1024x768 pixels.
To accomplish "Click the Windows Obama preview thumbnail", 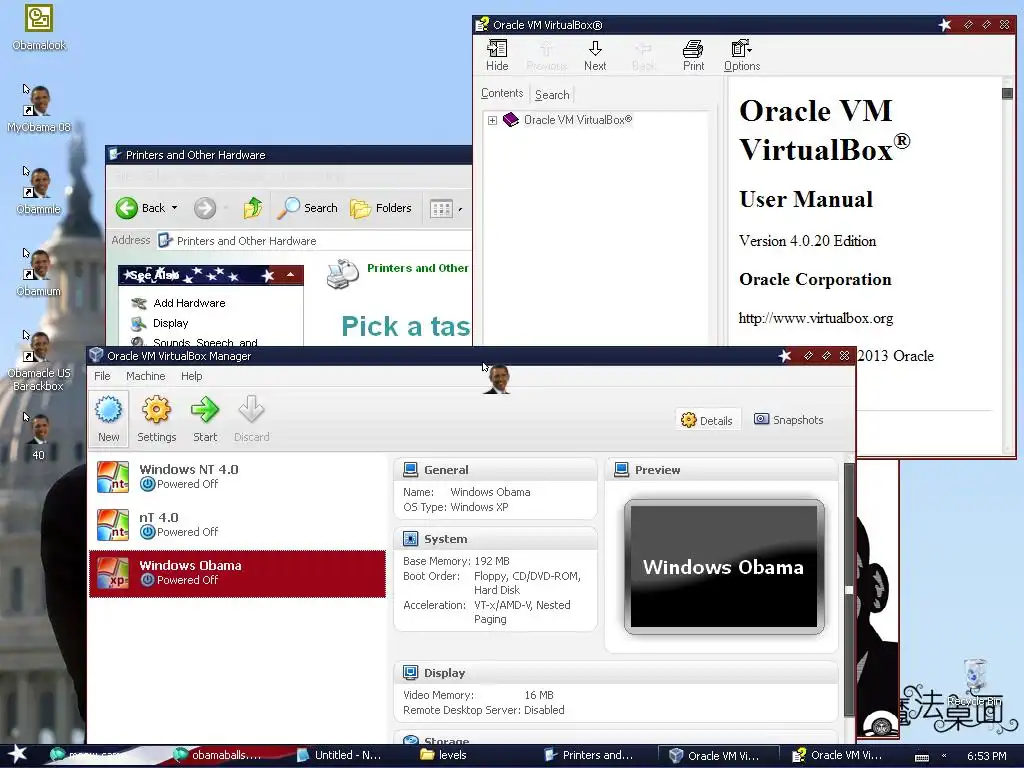I will coord(724,566).
